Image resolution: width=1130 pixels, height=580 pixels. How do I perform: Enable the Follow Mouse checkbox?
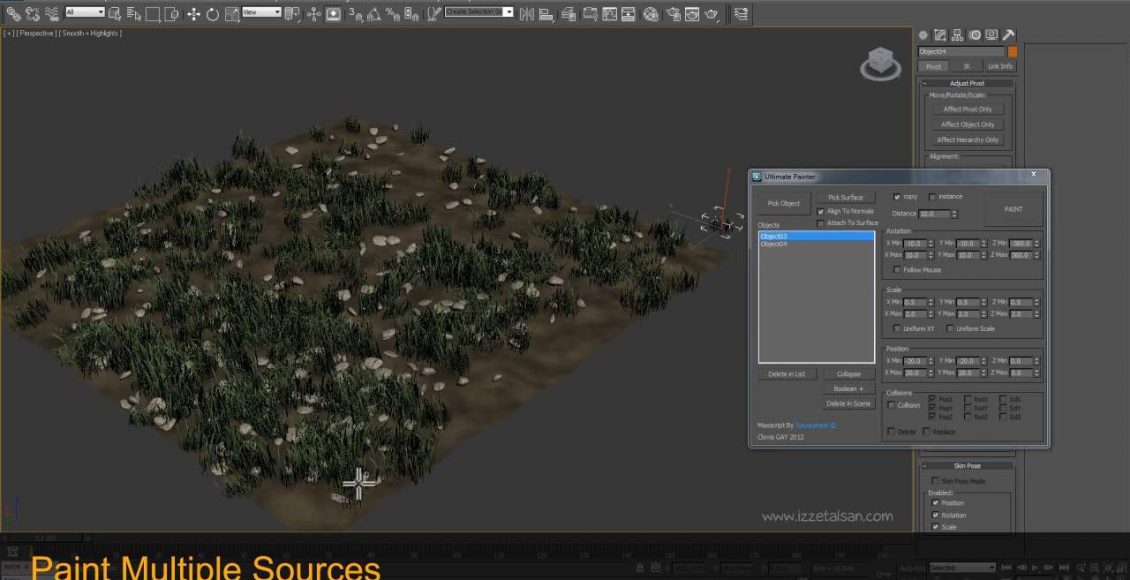[x=896, y=269]
